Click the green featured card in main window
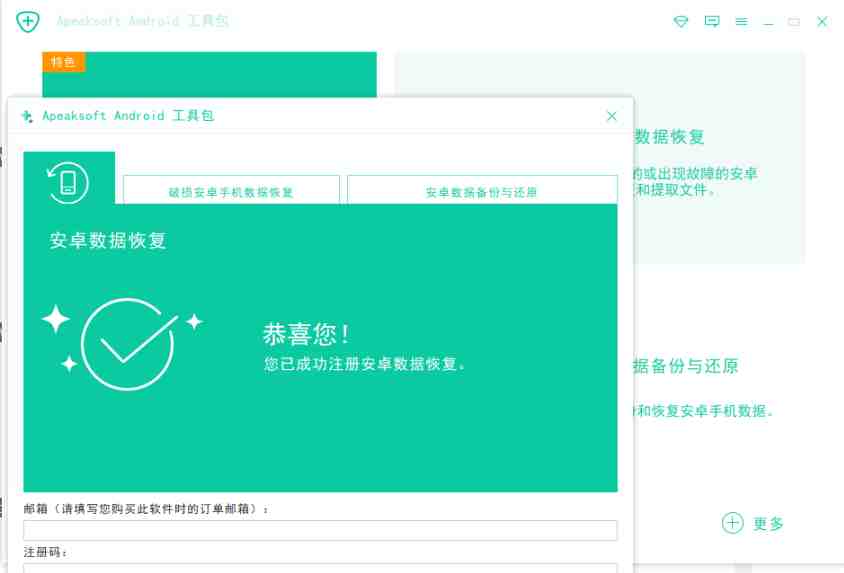The image size is (844, 573). 209,74
